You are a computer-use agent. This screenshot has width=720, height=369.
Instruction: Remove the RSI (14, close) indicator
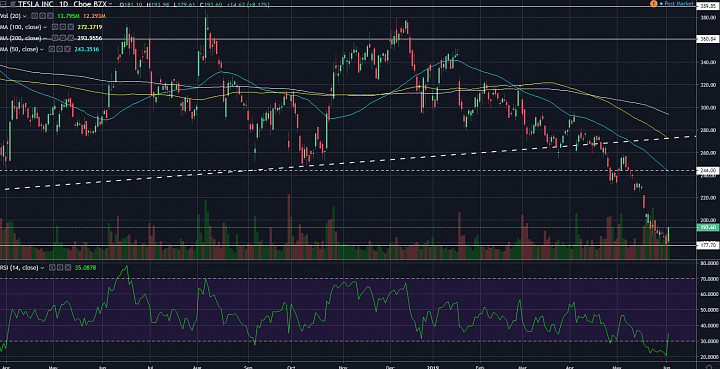coord(68,268)
